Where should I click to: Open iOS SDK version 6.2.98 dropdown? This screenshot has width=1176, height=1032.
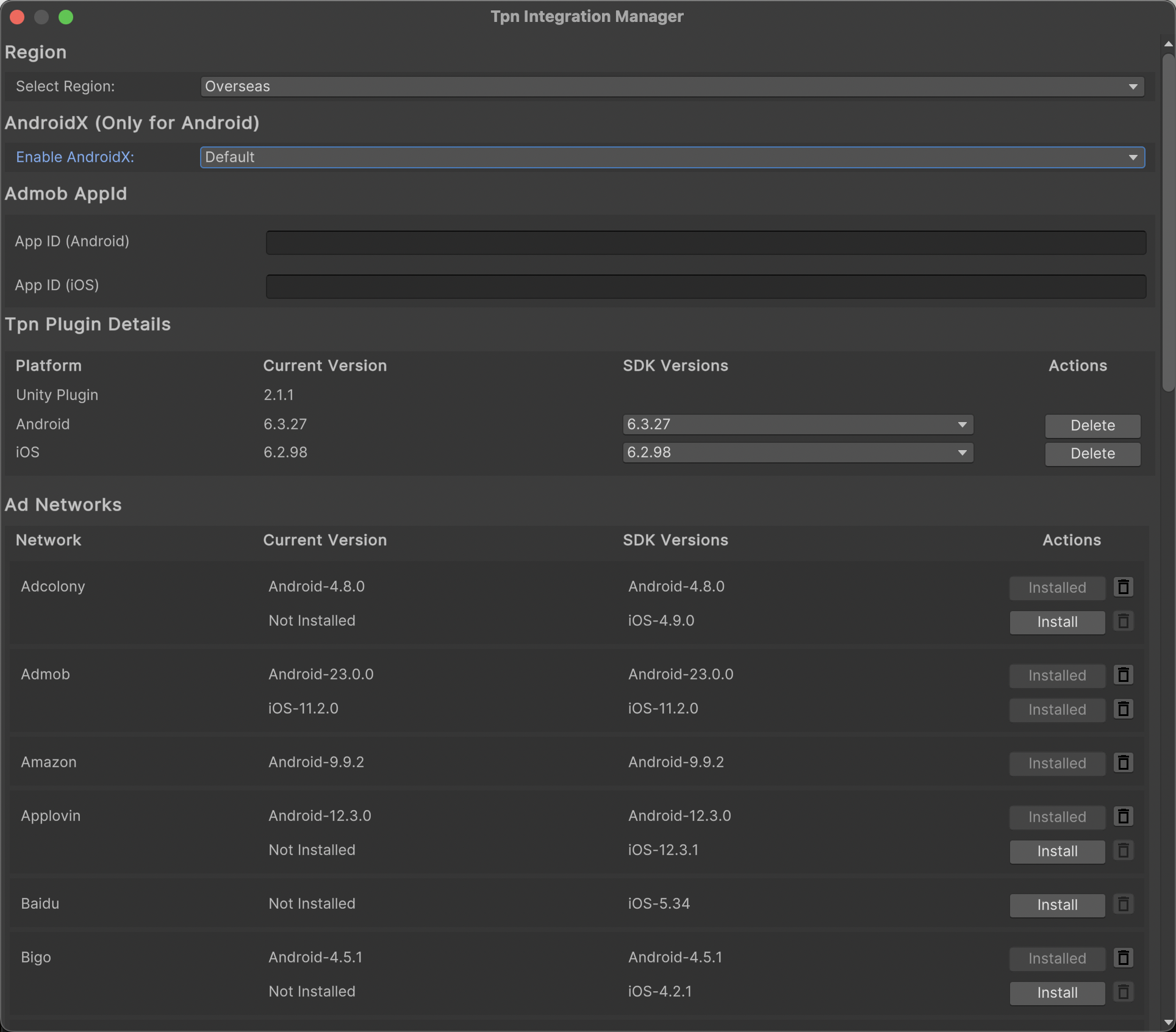click(x=797, y=453)
